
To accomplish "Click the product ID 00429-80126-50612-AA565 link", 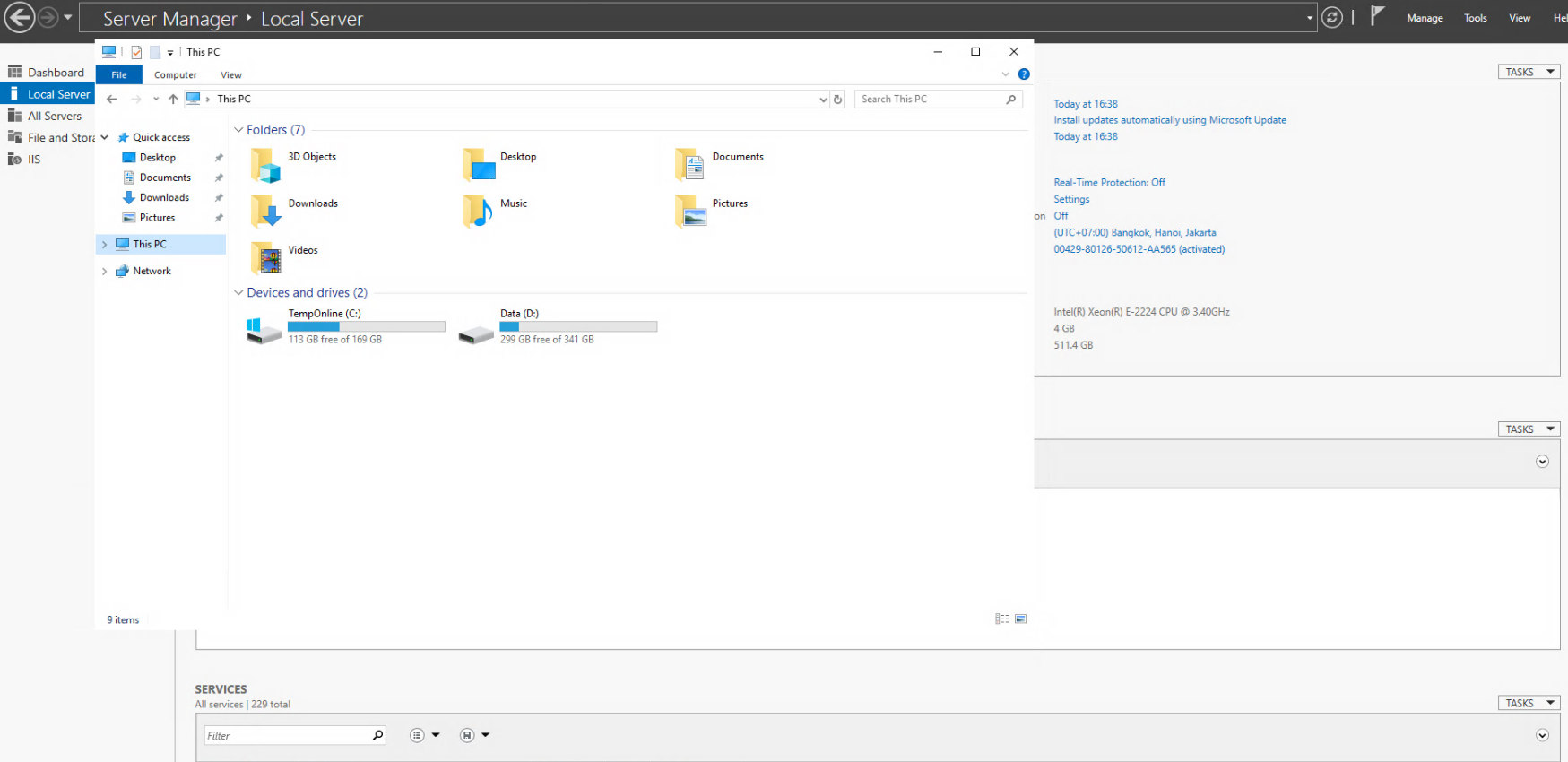I will (1139, 250).
